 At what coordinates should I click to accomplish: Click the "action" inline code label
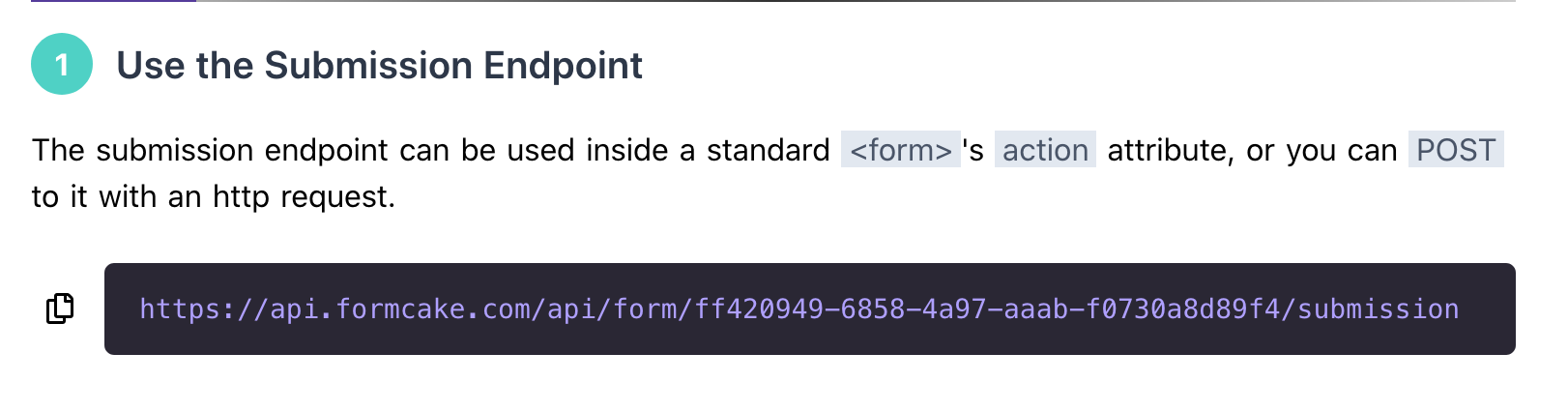(1045, 150)
